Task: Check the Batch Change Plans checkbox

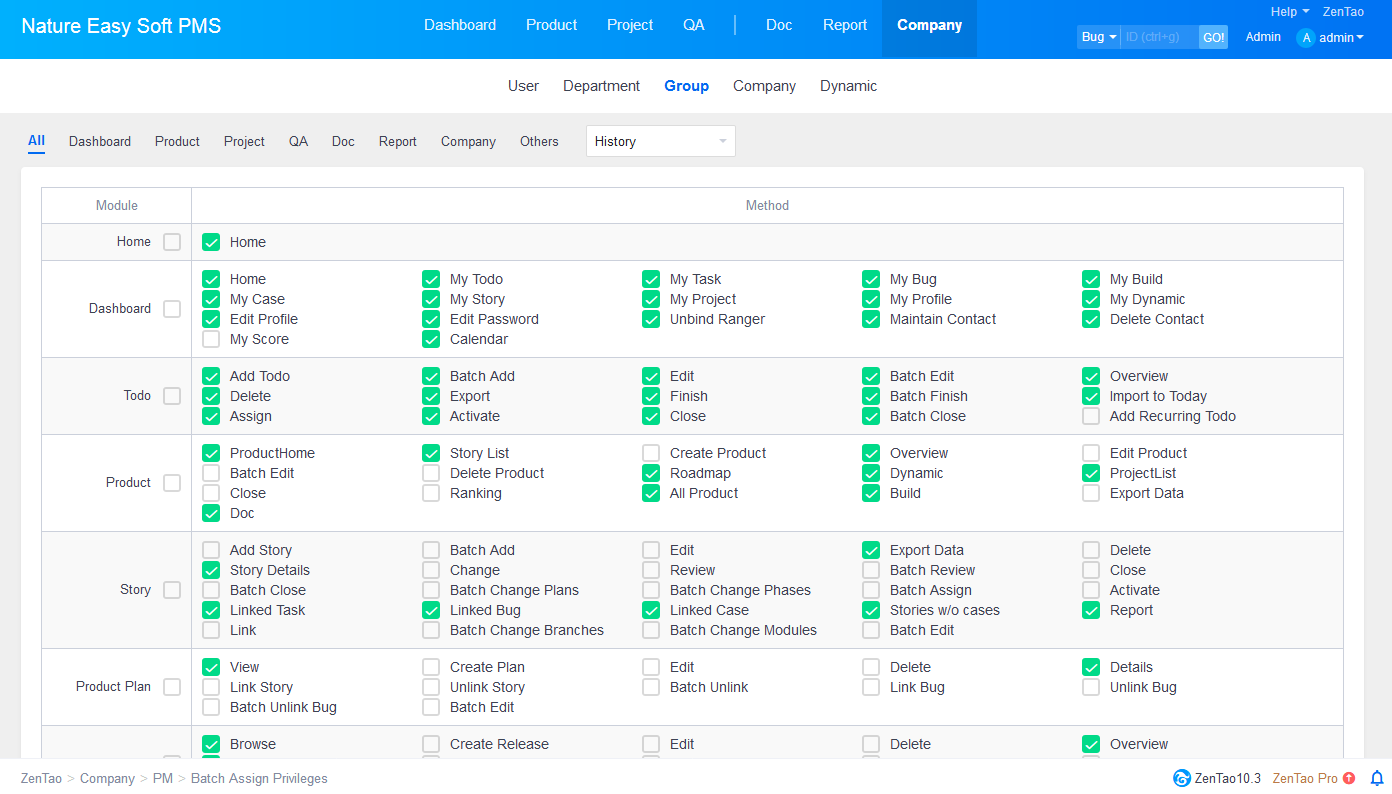Action: tap(431, 590)
